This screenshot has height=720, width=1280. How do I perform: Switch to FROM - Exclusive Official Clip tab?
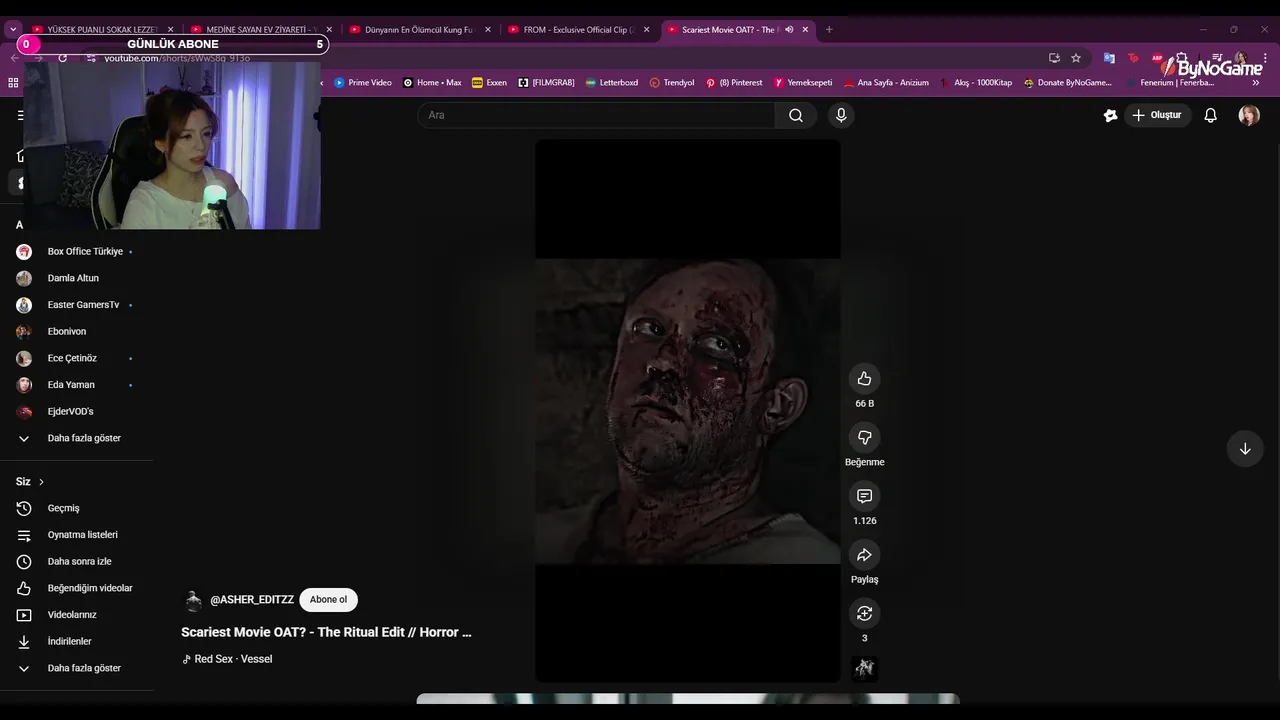coord(577,30)
